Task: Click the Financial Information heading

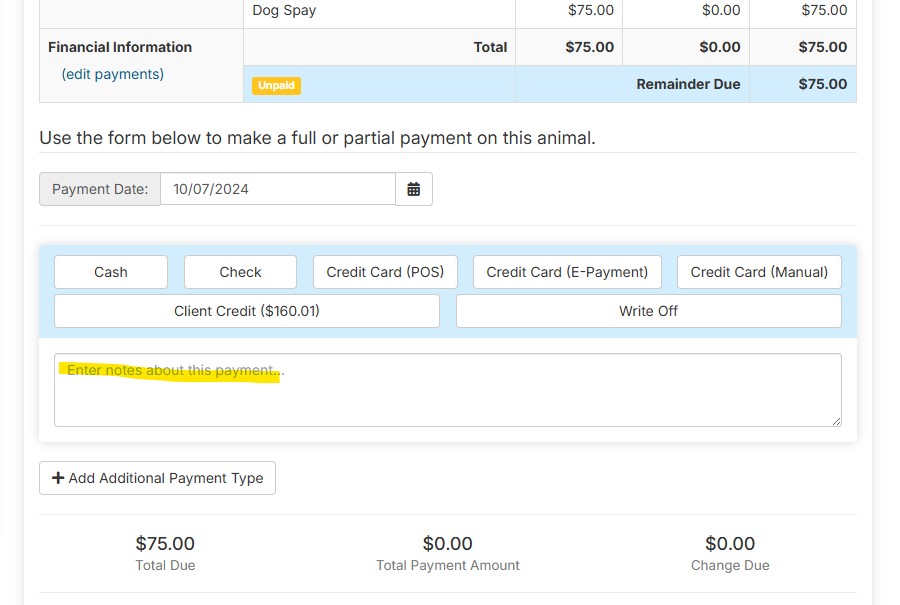Action: point(120,47)
